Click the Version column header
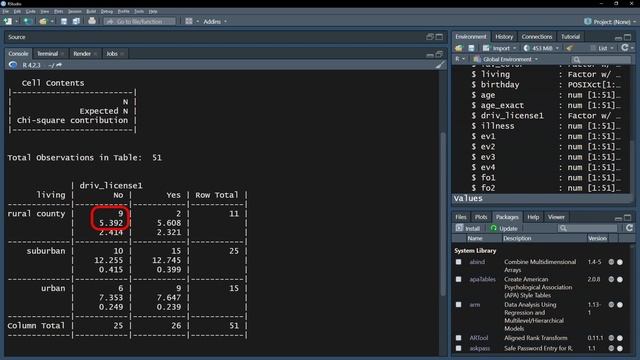This screenshot has height=360, width=640. coord(598,238)
